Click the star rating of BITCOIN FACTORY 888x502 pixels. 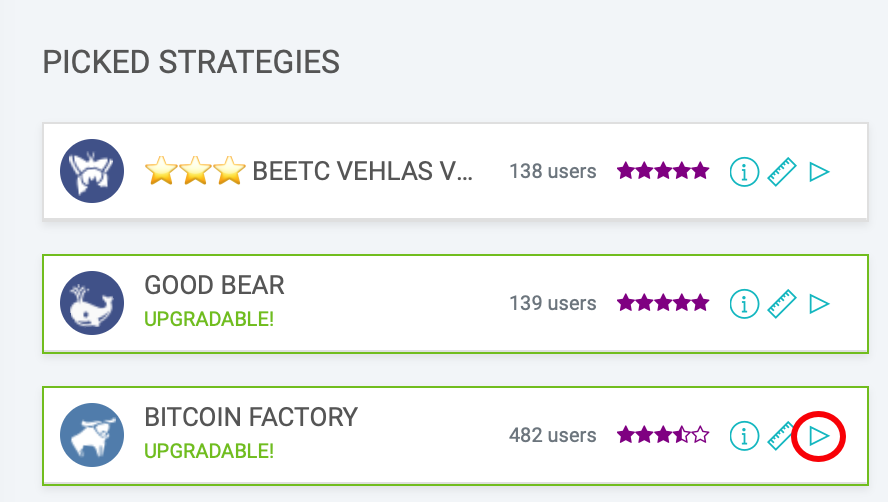(663, 435)
